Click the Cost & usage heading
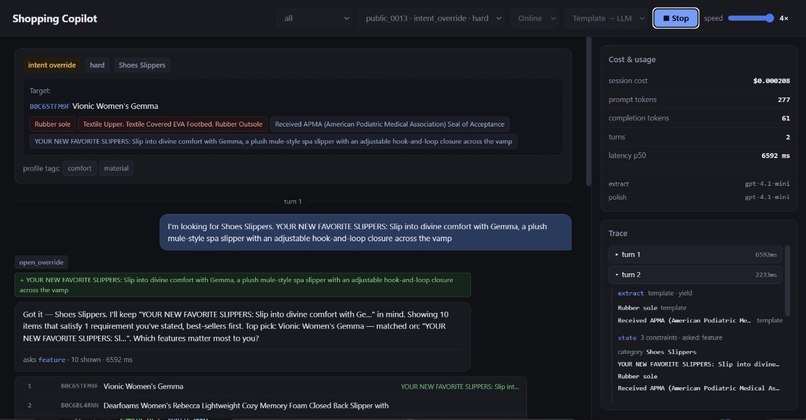This screenshot has height=420, width=806. click(x=632, y=60)
